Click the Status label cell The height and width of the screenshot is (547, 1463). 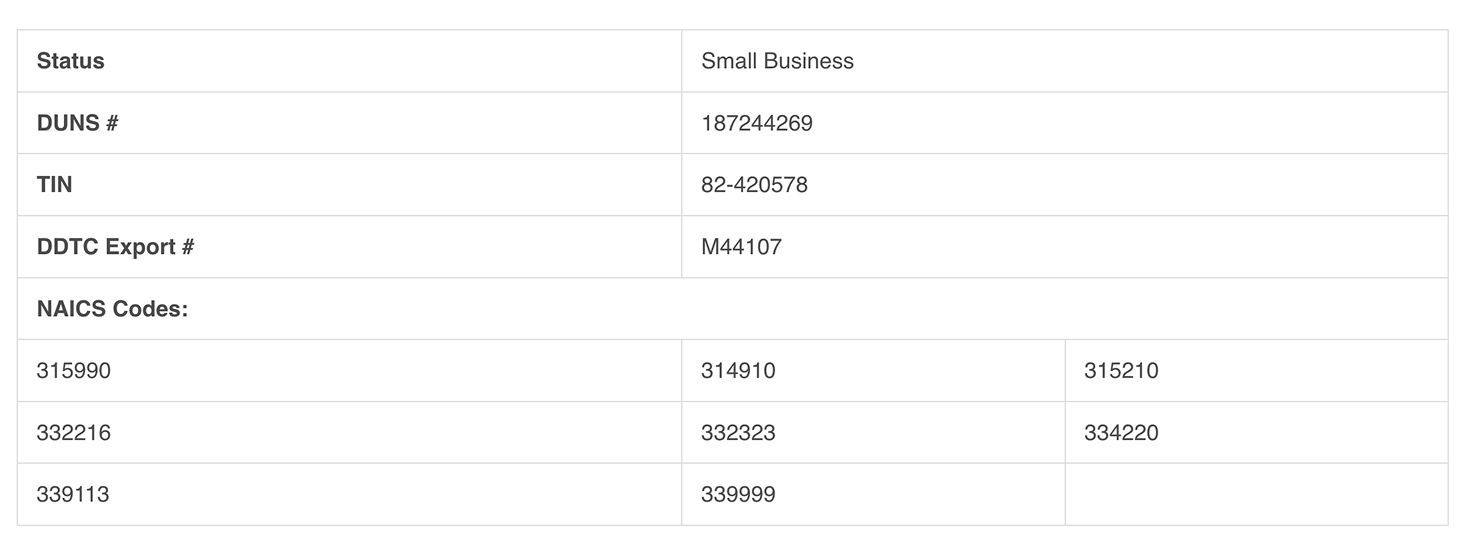pos(70,61)
